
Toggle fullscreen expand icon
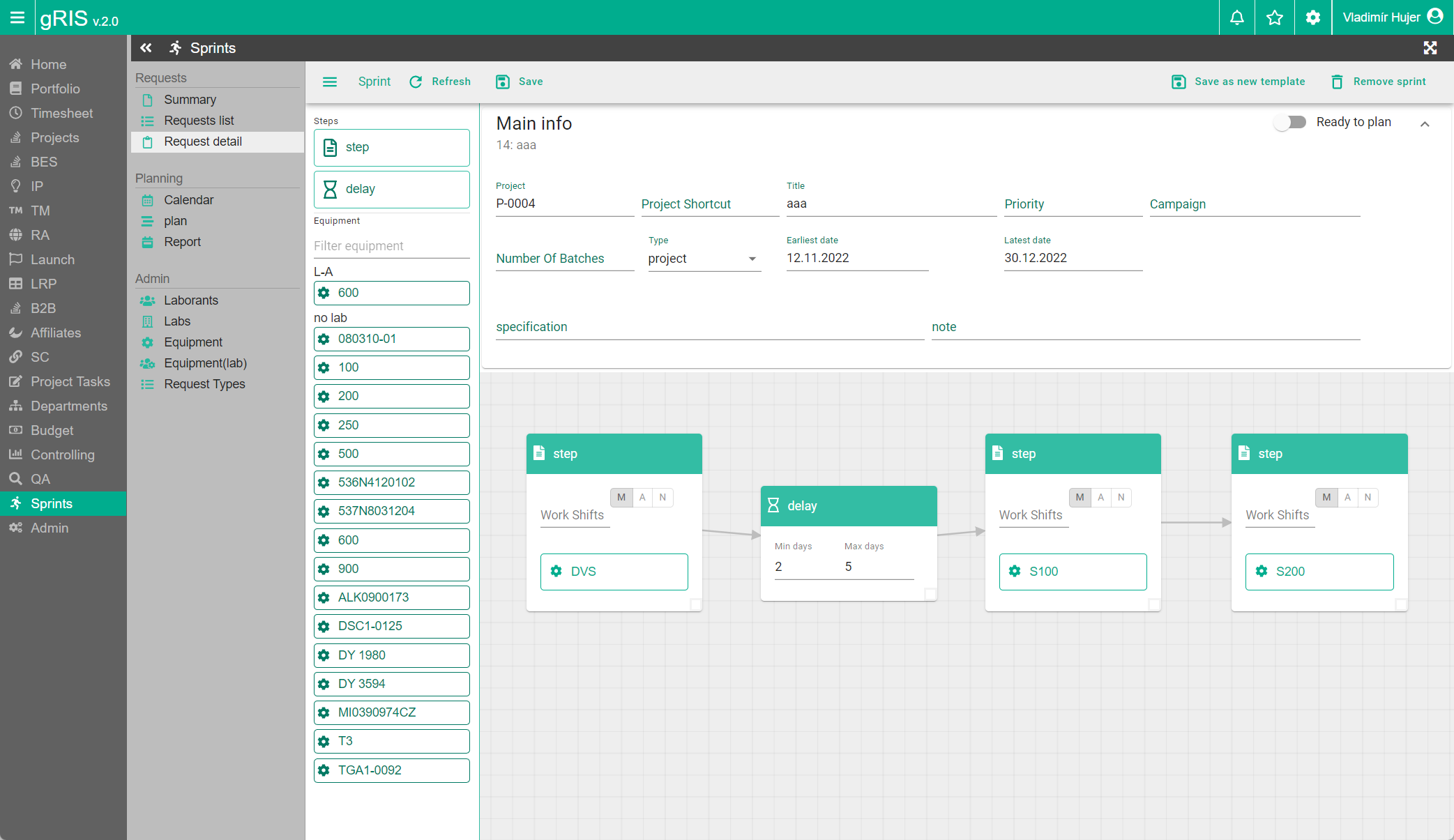coord(1430,47)
